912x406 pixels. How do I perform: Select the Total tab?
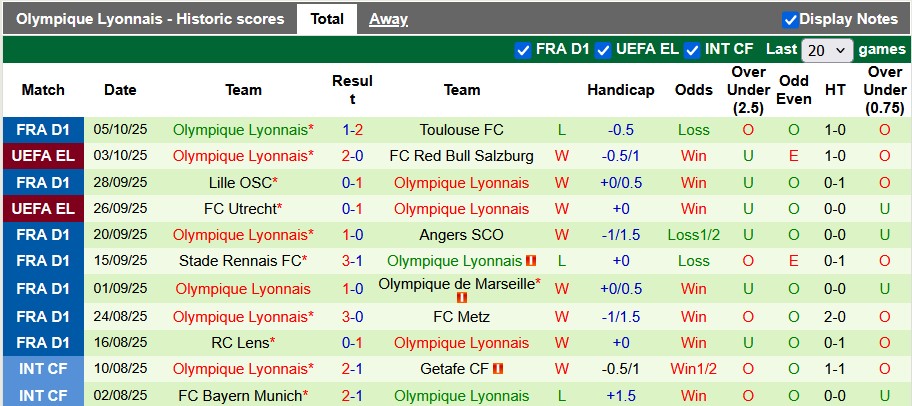tap(327, 19)
